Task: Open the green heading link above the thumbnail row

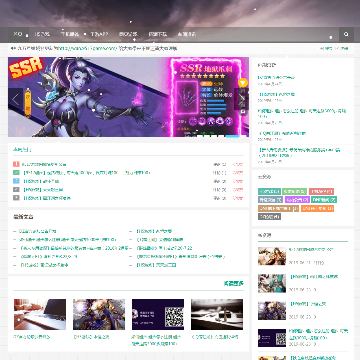Action: [x=233, y=284]
